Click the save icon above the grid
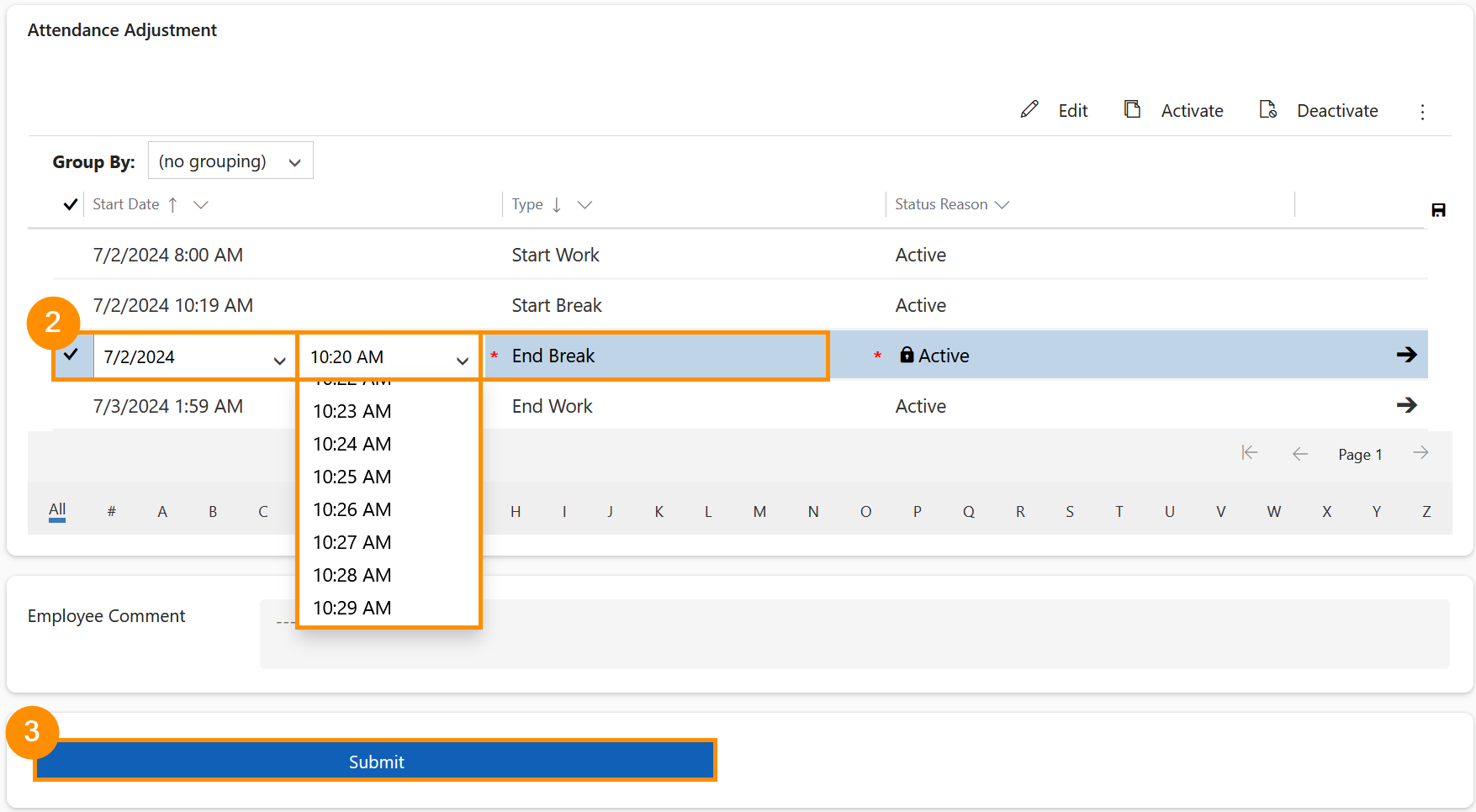Screen dimensions: 1476x812 coord(1438,210)
